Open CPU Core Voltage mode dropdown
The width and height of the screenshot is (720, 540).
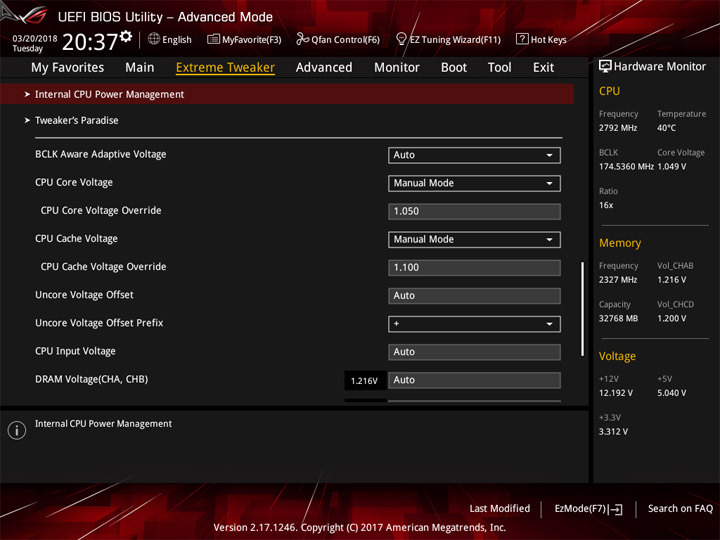[x=474, y=183]
